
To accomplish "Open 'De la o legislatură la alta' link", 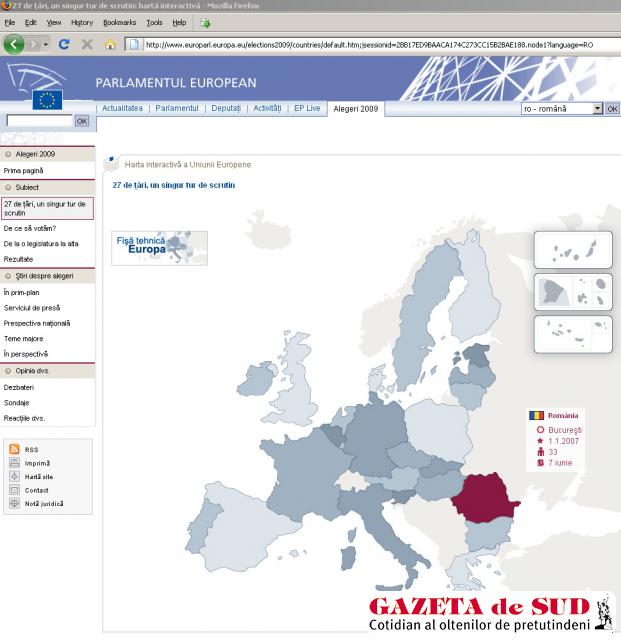I will pyautogui.click(x=41, y=244).
